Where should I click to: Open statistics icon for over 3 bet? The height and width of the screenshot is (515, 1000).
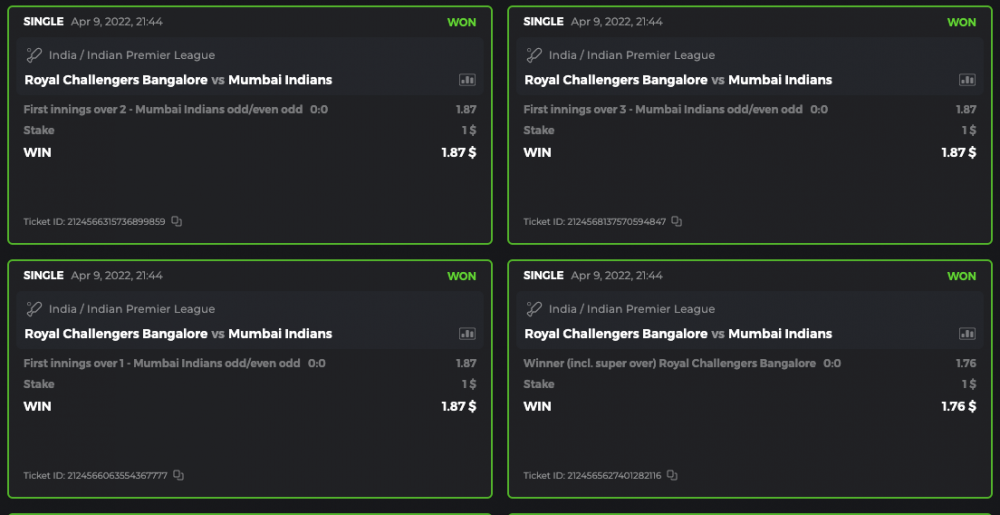(x=967, y=80)
